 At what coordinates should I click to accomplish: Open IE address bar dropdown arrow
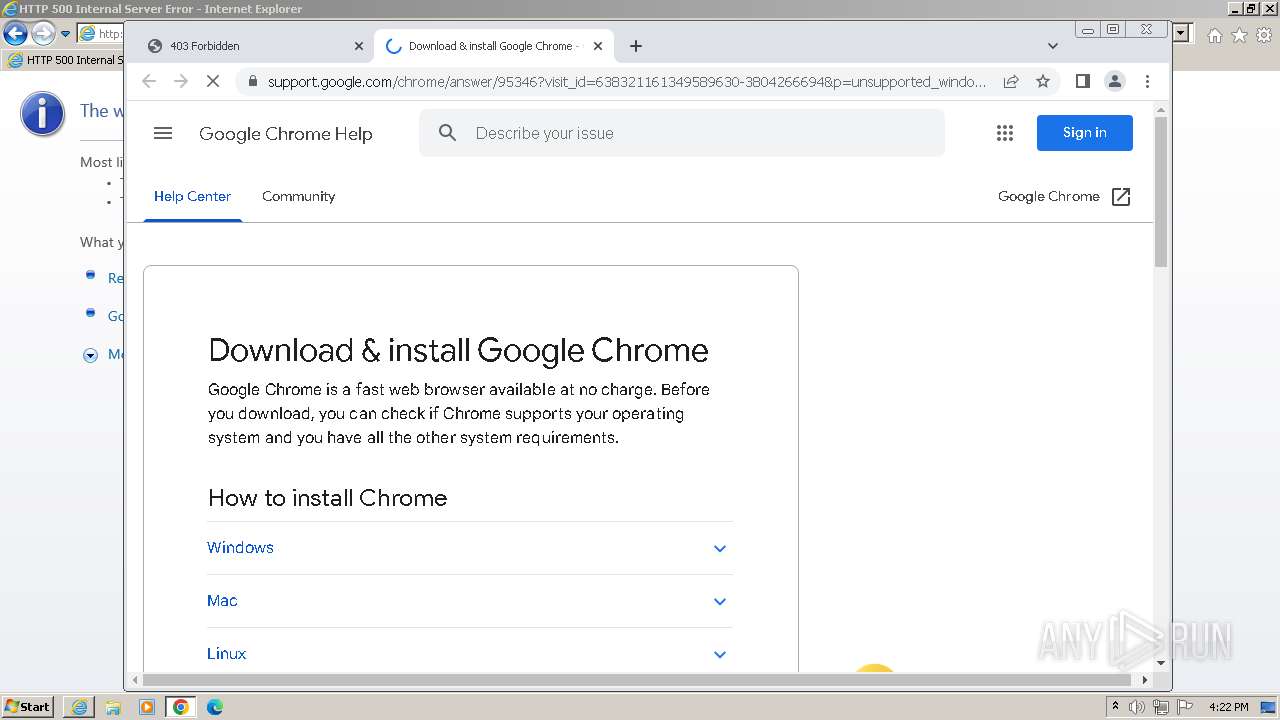(1182, 33)
